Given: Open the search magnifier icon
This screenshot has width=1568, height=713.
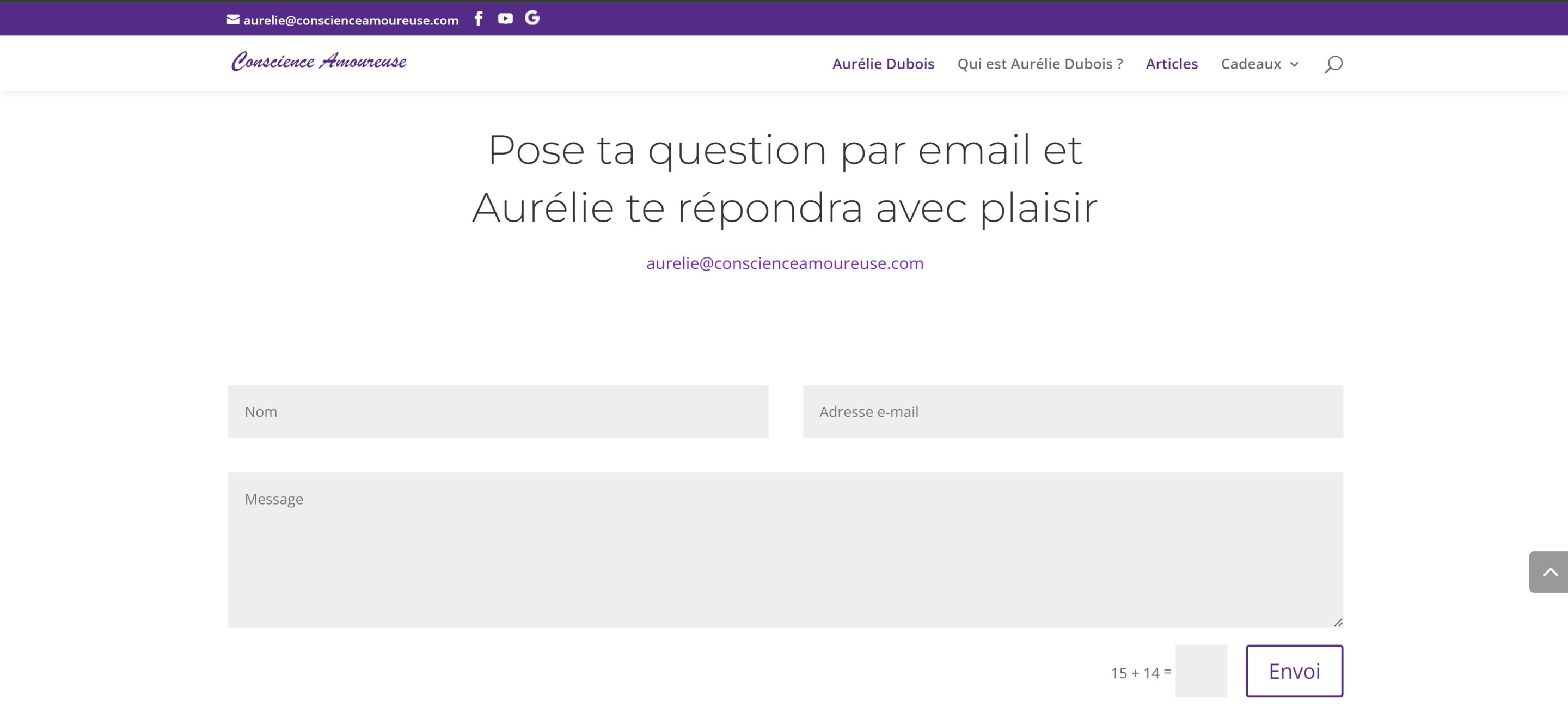Looking at the screenshot, I should point(1333,64).
